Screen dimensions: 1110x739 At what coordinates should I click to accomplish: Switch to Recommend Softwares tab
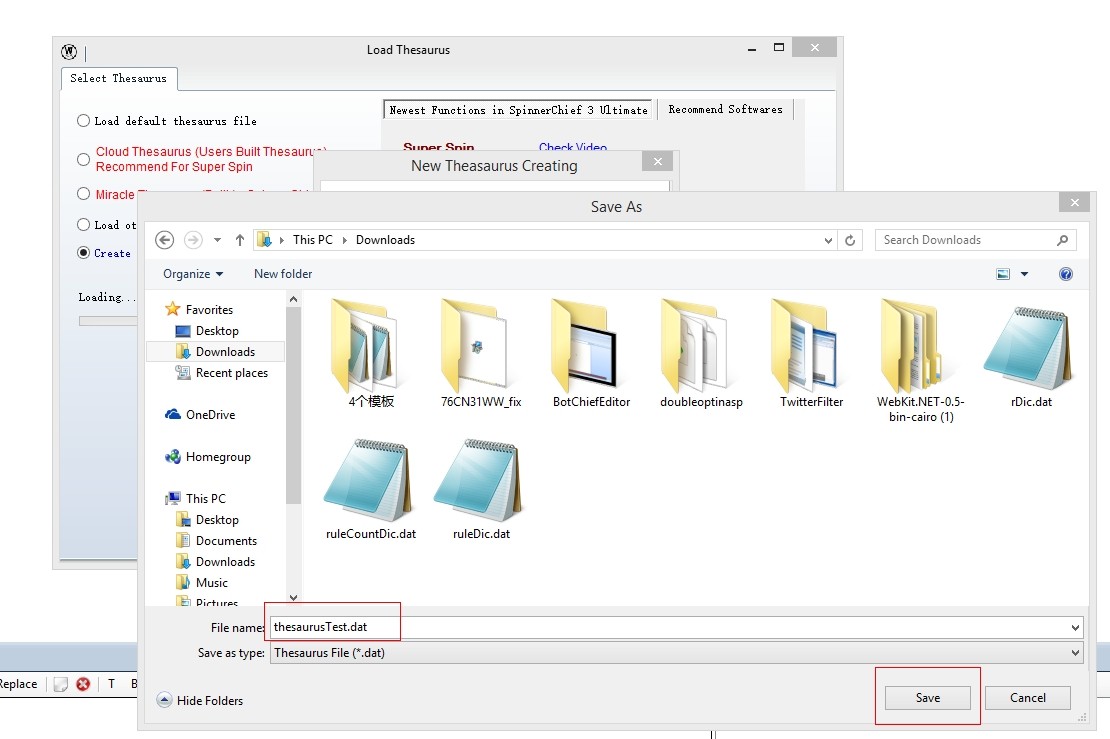[725, 110]
